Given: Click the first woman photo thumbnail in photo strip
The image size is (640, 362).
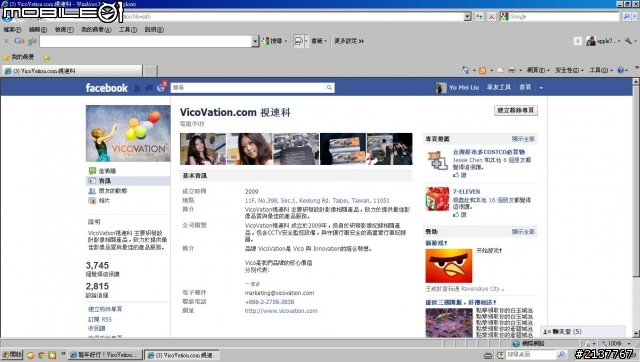Looking at the screenshot, I should tap(203, 149).
